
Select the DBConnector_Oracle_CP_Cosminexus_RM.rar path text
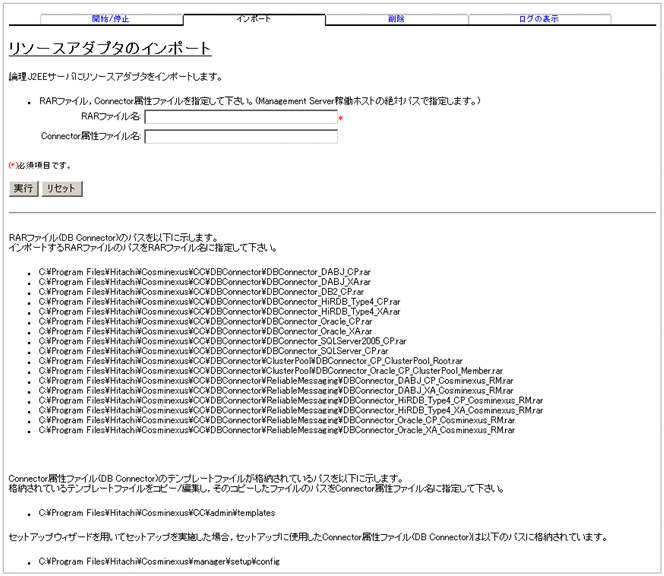[x=277, y=420]
